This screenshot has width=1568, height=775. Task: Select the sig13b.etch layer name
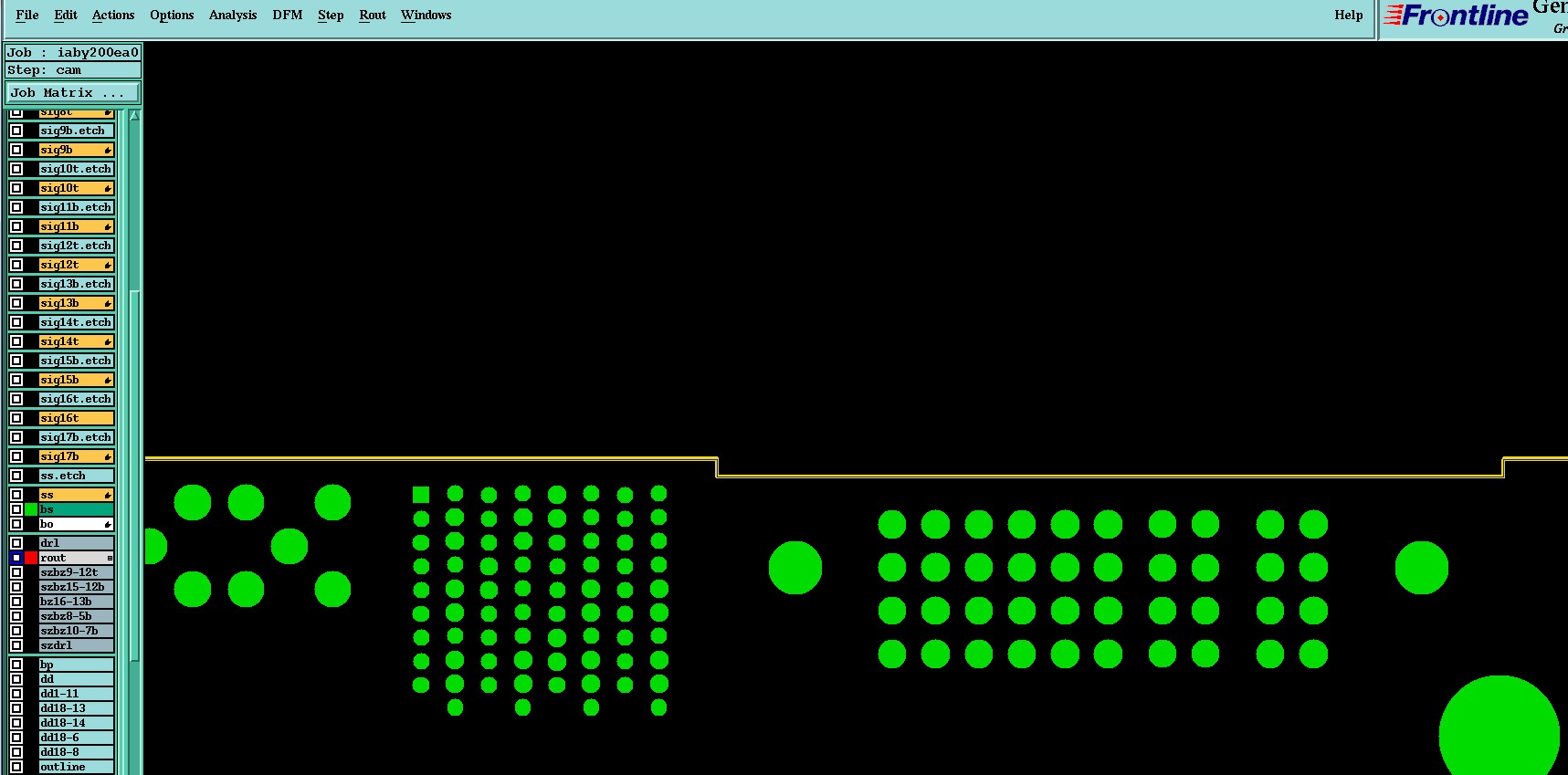[x=76, y=284]
